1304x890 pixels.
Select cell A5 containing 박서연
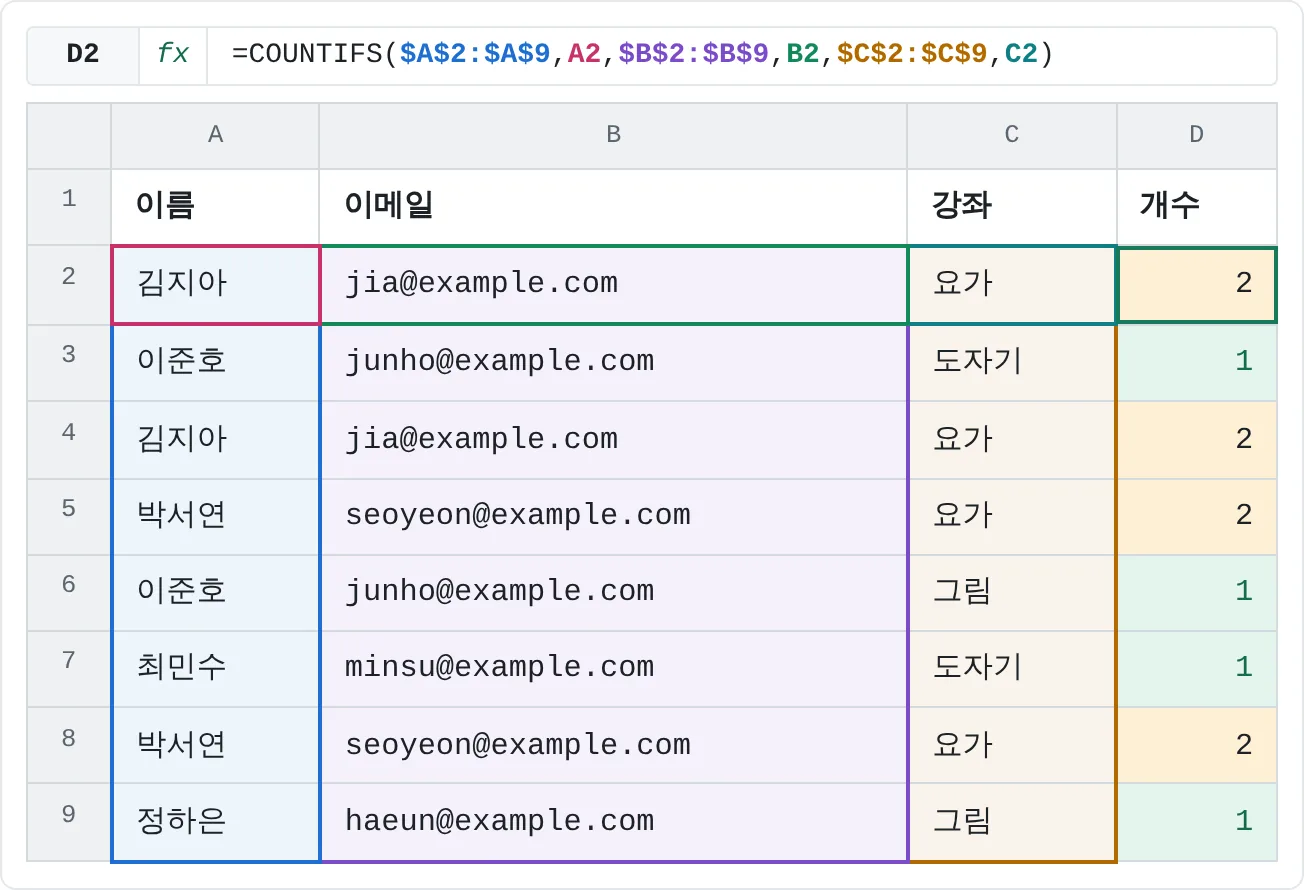click(215, 517)
